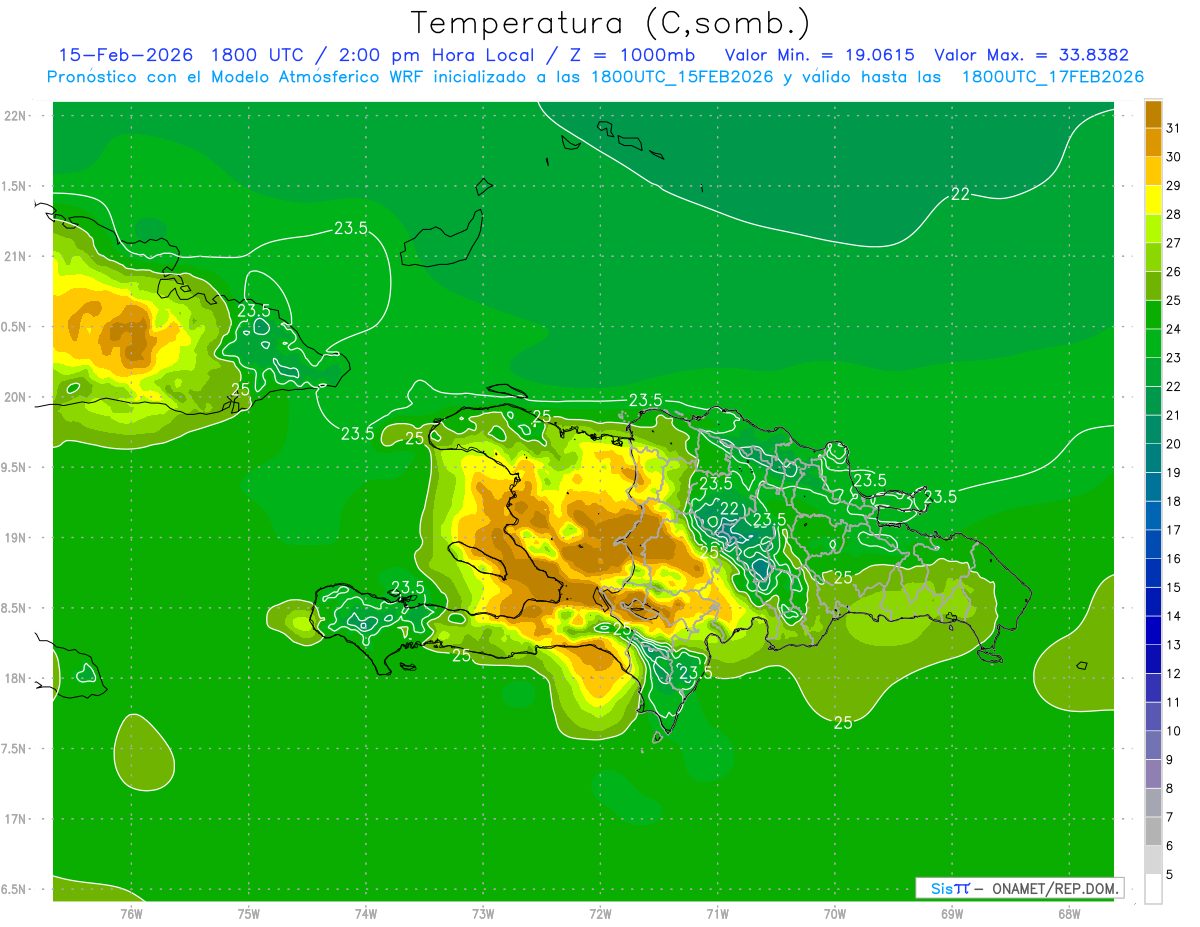Screen dimensions: 1200x927
Task: Click longitude axis label "73W"
Action: point(483,913)
